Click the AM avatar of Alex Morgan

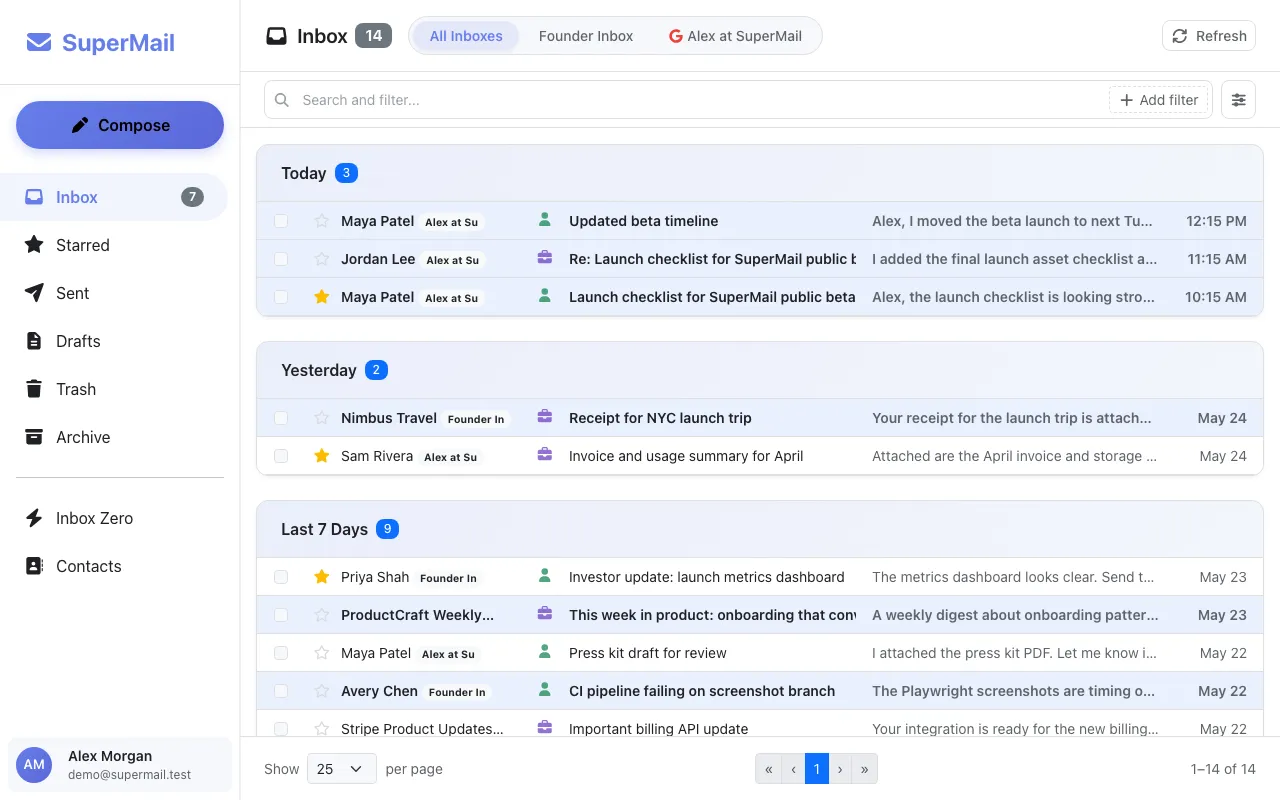pyautogui.click(x=34, y=765)
